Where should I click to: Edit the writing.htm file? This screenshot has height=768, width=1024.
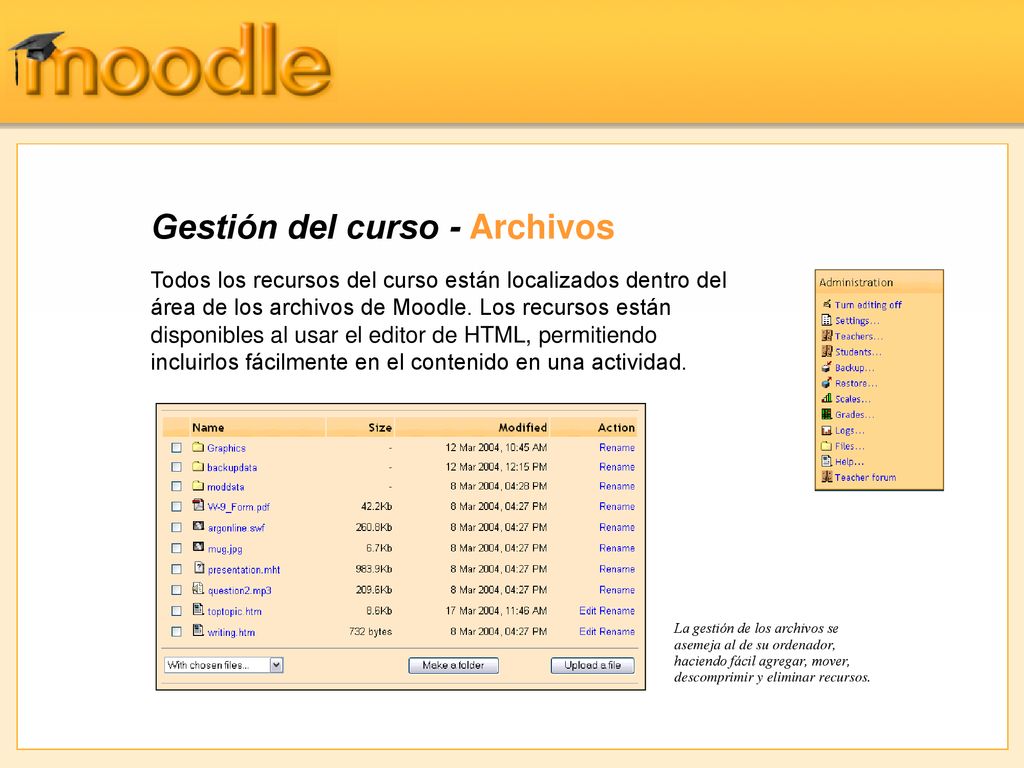click(x=587, y=632)
